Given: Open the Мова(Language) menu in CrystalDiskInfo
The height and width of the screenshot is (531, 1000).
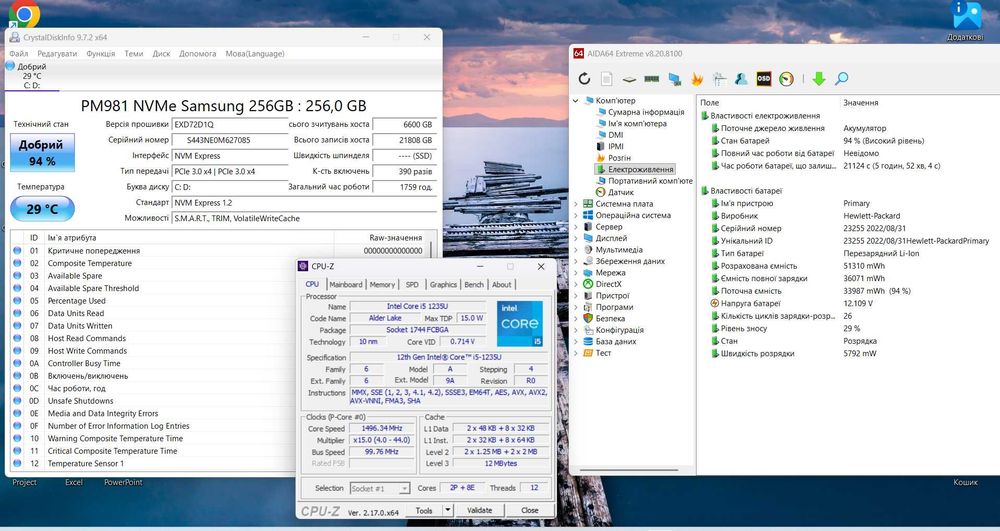Looking at the screenshot, I should point(254,54).
